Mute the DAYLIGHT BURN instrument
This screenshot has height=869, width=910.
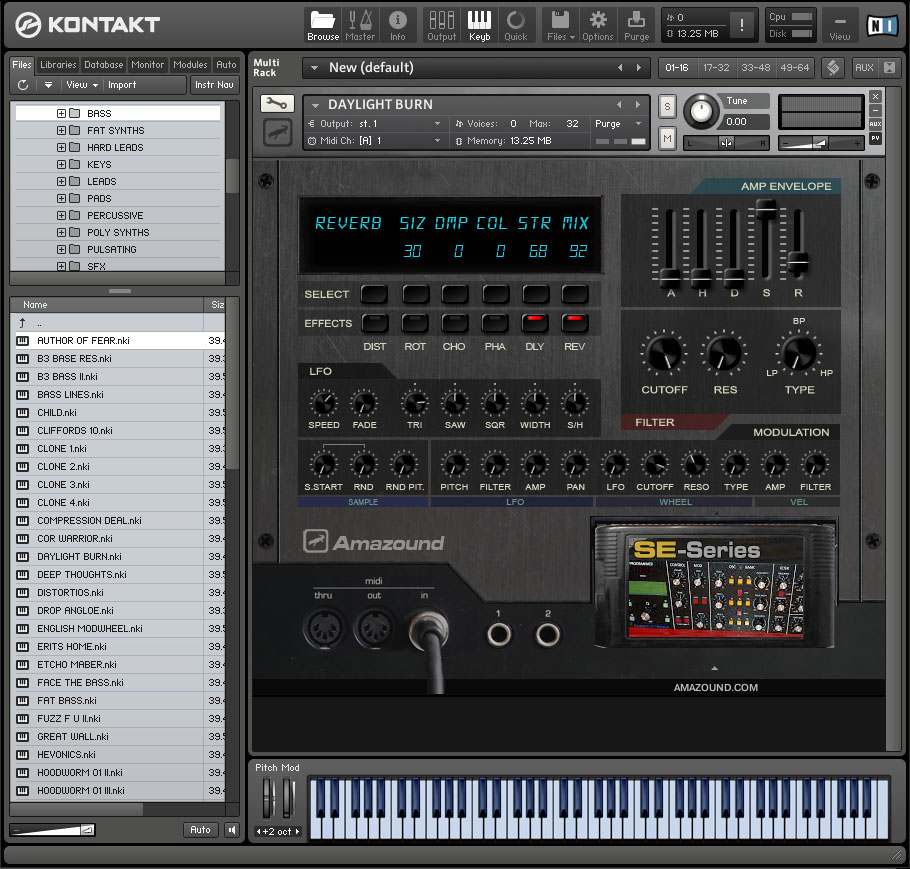pos(667,138)
